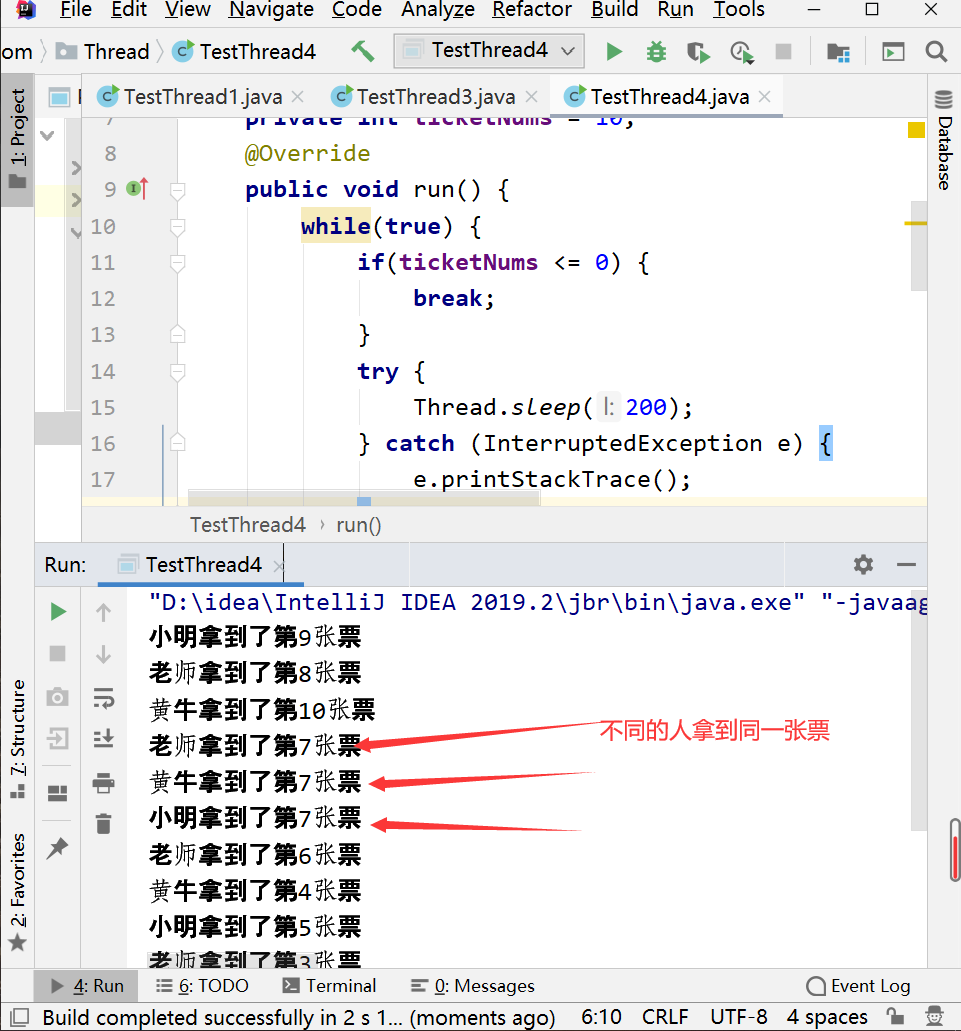Image resolution: width=961 pixels, height=1031 pixels.
Task: Open the 1: Project side panel
Action: (17, 139)
